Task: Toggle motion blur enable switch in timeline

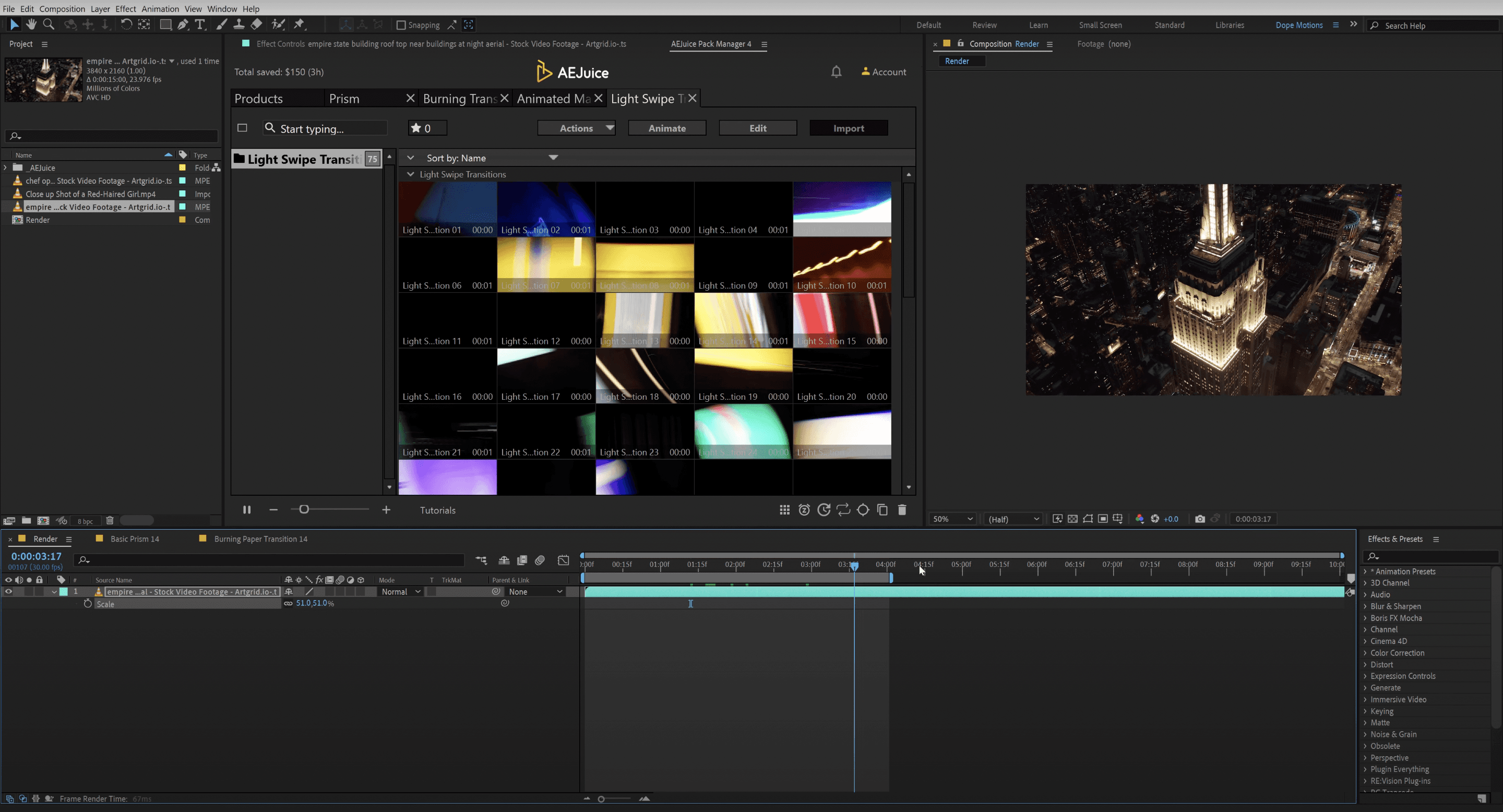Action: click(x=540, y=560)
